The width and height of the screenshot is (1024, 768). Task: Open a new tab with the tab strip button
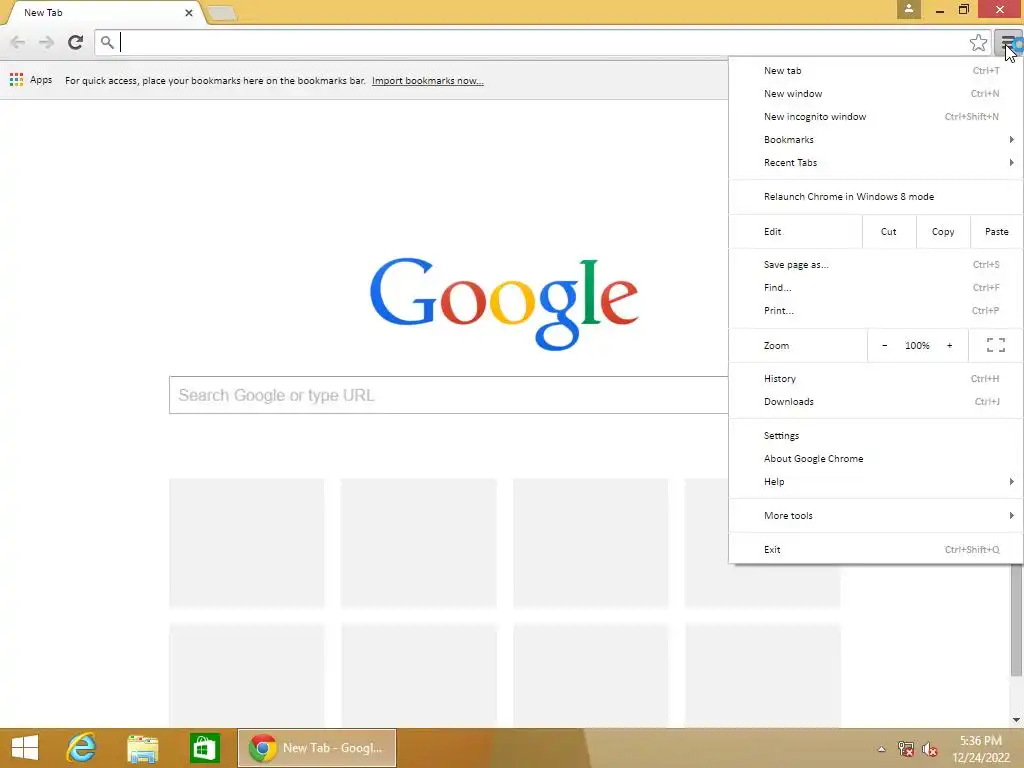pos(221,13)
